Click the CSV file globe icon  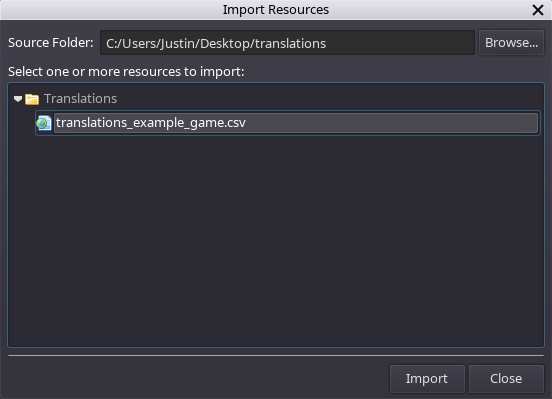[x=44, y=123]
